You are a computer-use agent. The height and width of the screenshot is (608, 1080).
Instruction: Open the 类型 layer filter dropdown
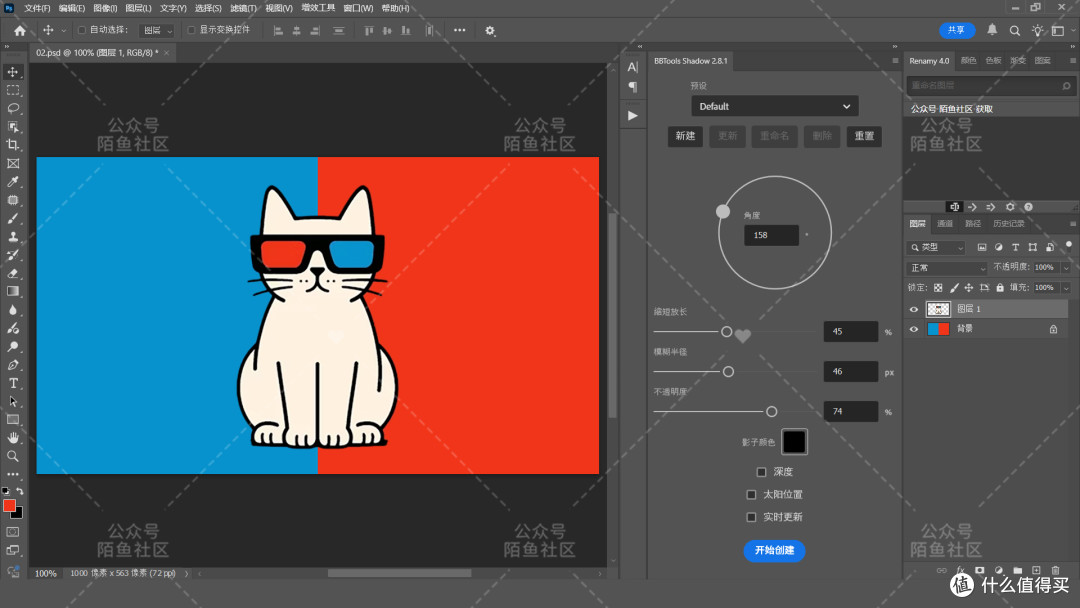[x=937, y=247]
